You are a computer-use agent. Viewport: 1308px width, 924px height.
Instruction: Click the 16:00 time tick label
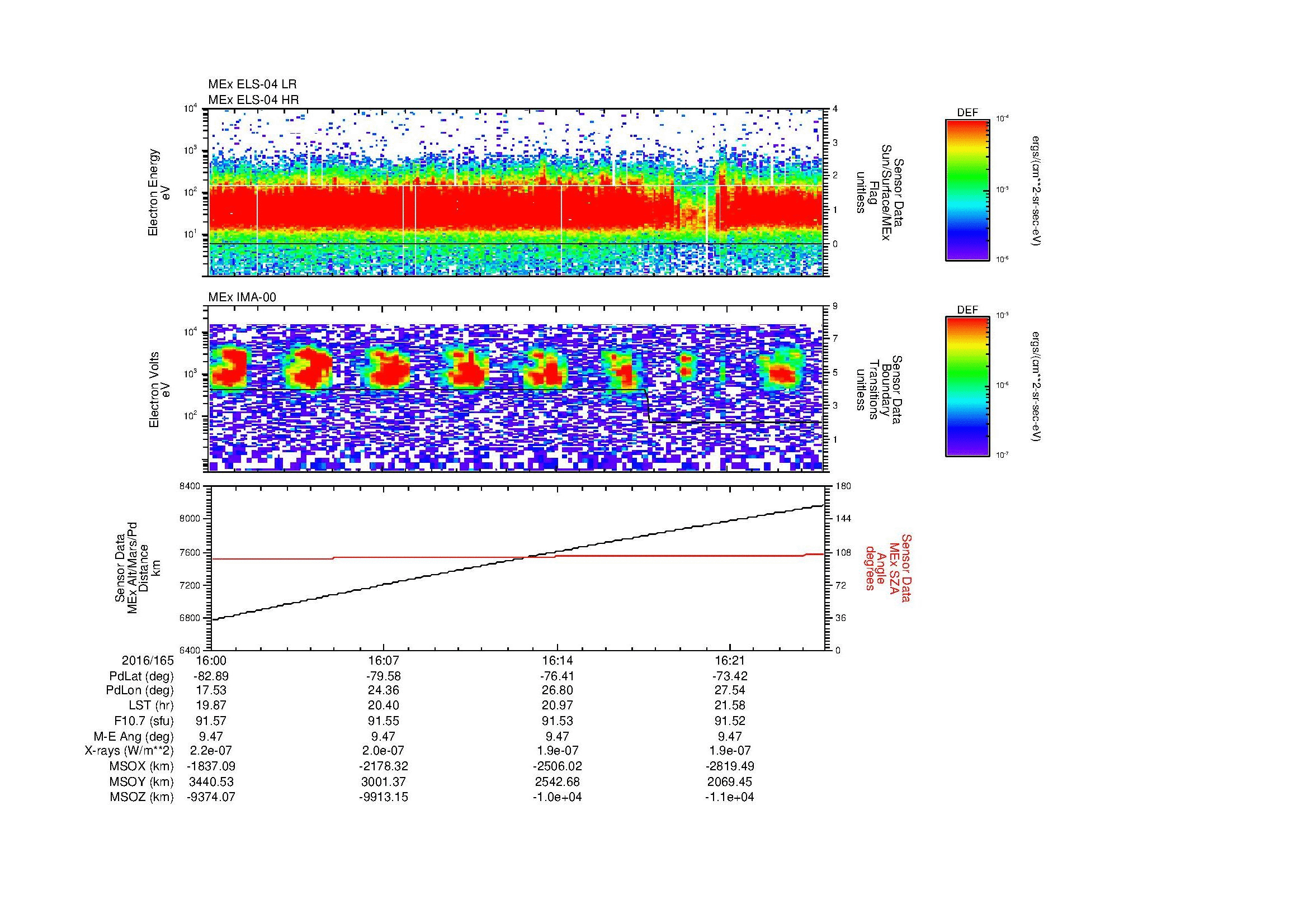(x=211, y=661)
